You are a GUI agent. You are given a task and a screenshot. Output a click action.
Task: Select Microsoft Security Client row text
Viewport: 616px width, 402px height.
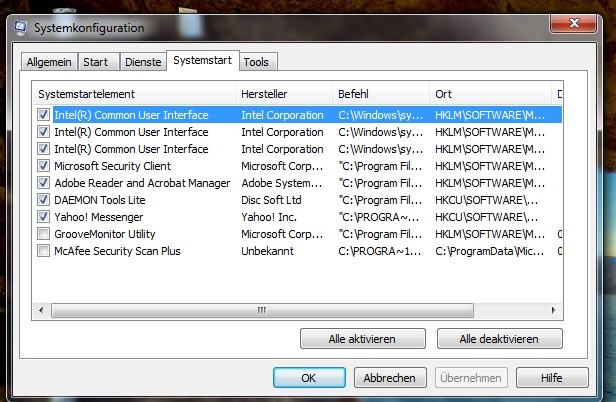click(x=112, y=166)
